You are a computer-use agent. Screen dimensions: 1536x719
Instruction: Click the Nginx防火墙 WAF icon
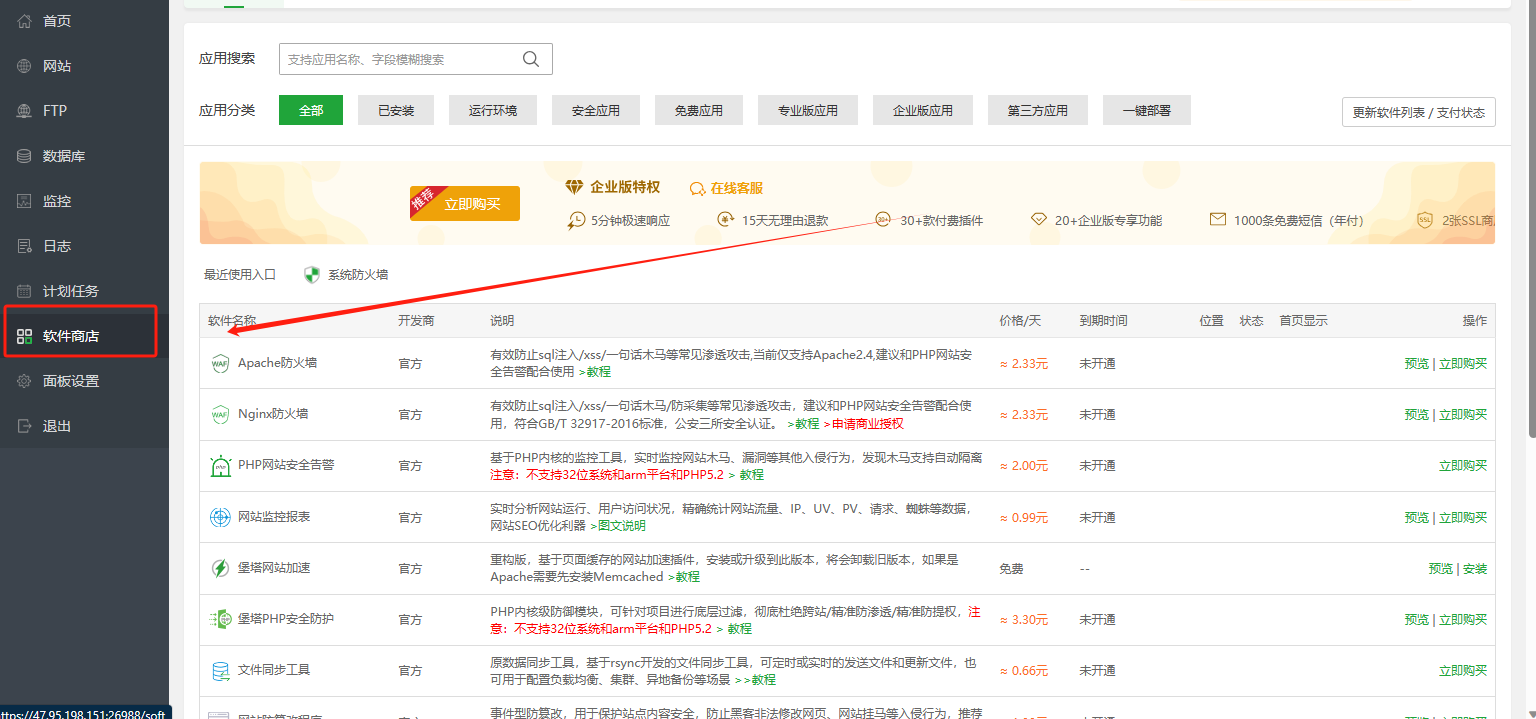[x=220, y=414]
